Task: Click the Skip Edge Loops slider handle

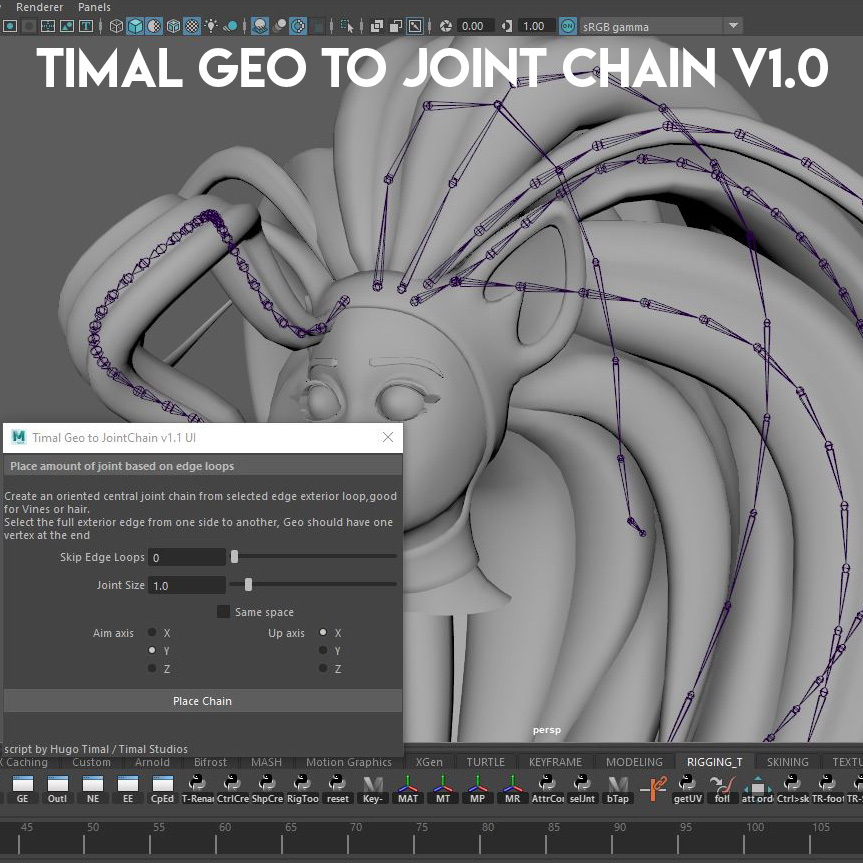Action: coord(234,556)
